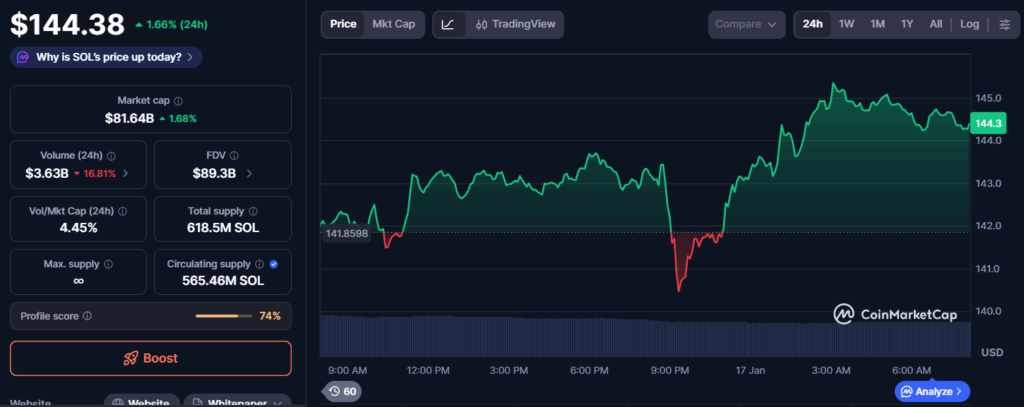Click the Total supply info icon
The image size is (1024, 407).
[253, 211]
